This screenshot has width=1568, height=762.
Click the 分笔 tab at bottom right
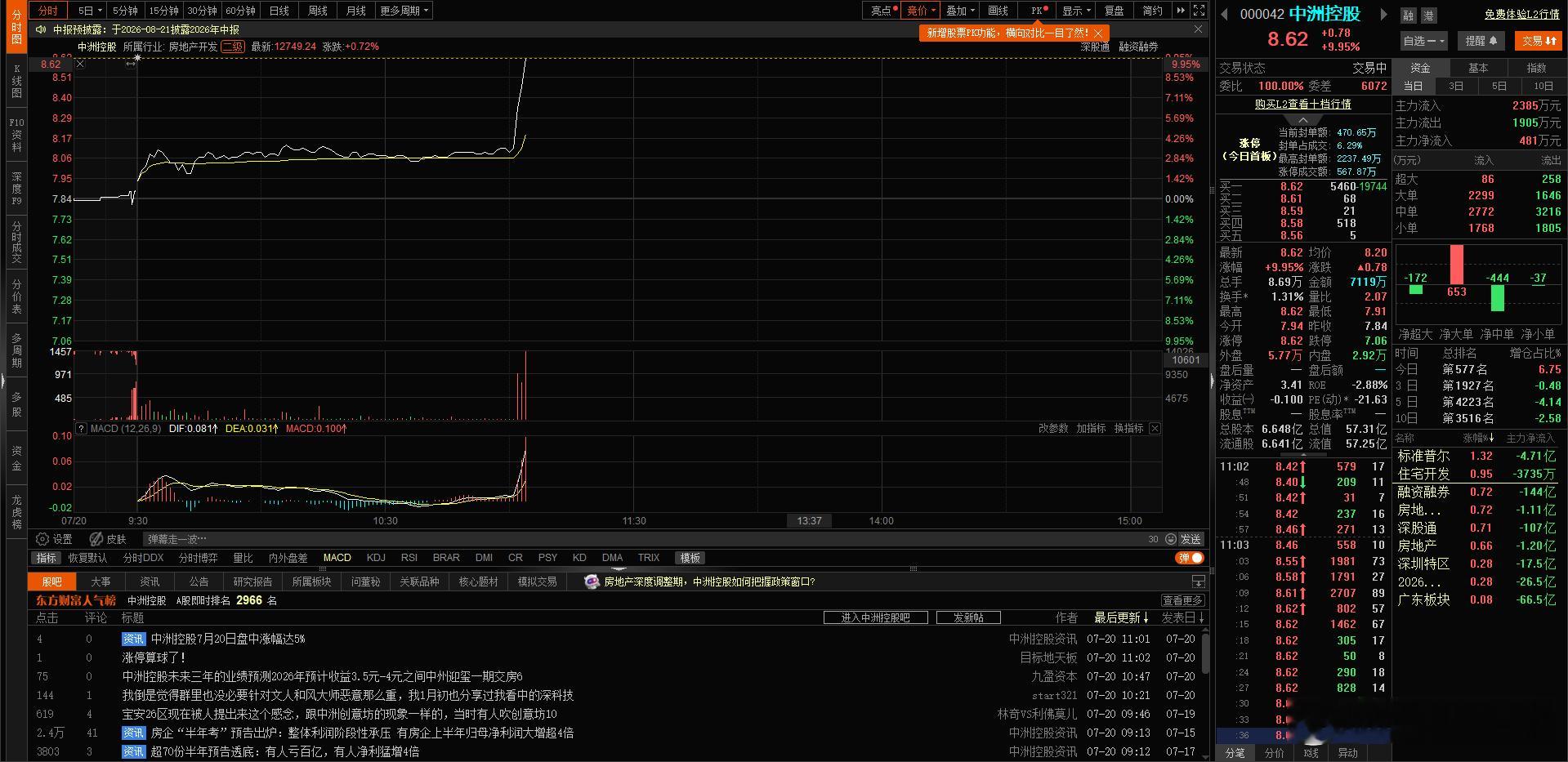[x=1235, y=753]
